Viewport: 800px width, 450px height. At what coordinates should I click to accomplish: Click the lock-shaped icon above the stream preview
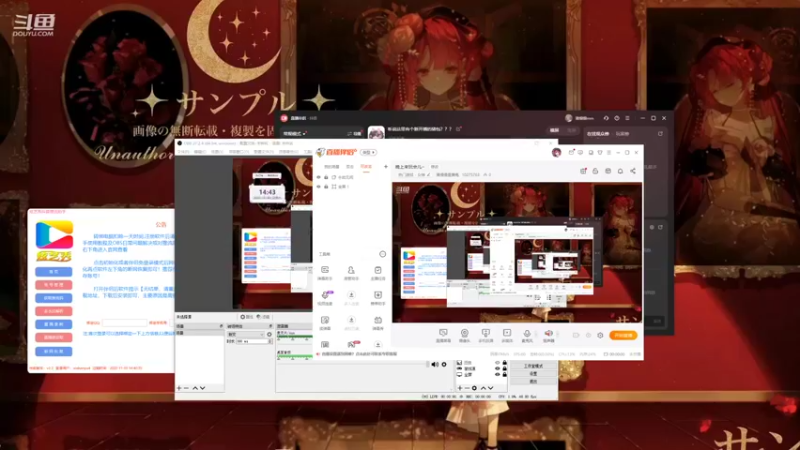pos(595,171)
